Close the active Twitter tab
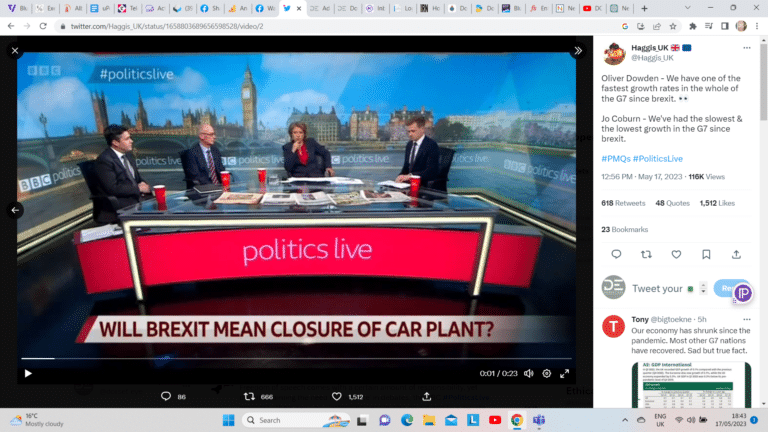The width and height of the screenshot is (768, 432). pyautogui.click(x=299, y=8)
